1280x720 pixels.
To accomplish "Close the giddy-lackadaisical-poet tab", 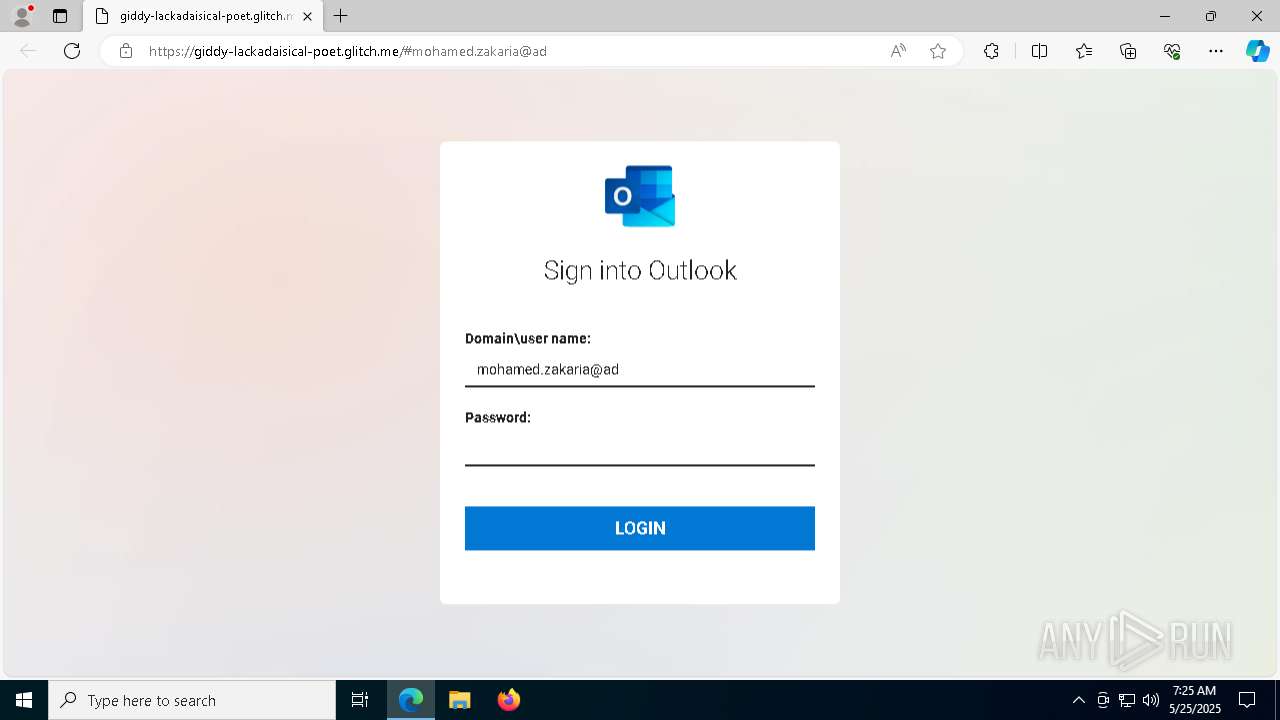I will pos(307,16).
